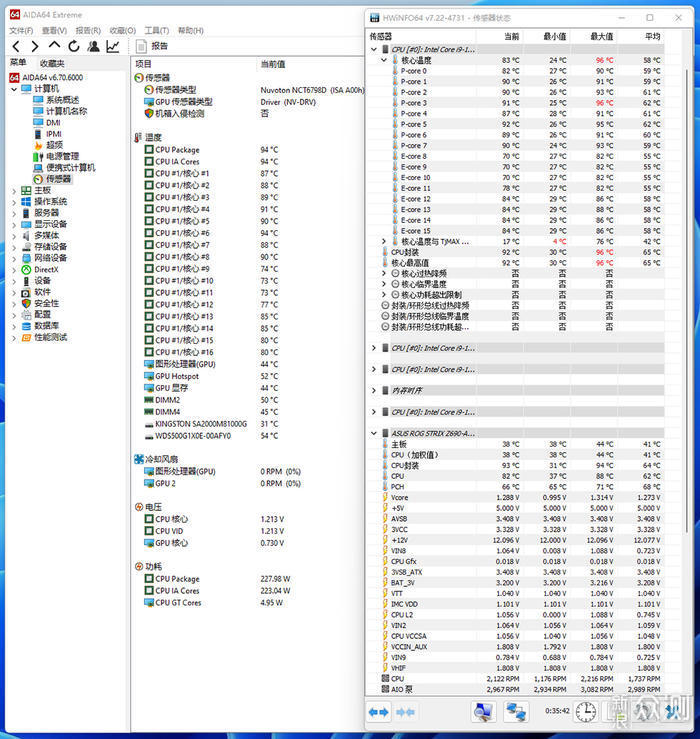
Task: Click HWiNFO64 expand-columns arrows icon
Action: point(379,712)
